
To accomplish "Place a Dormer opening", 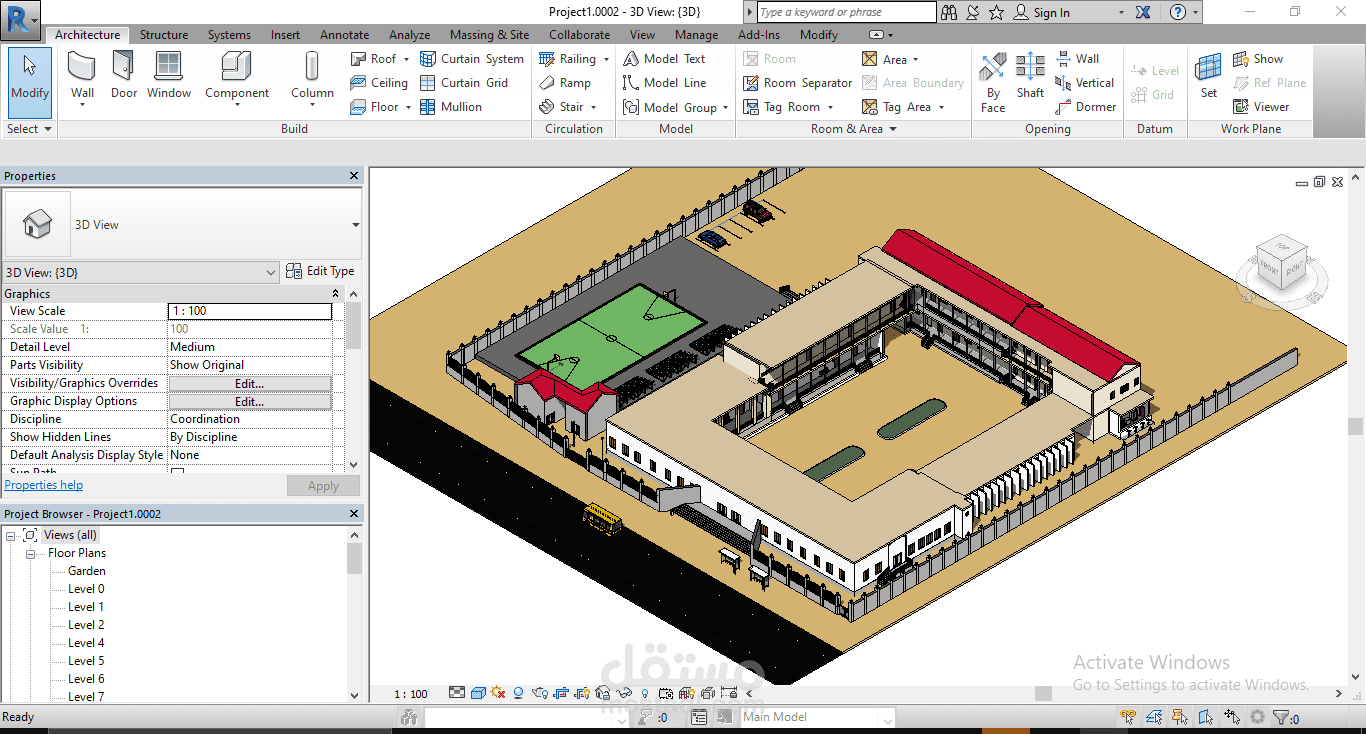I will (x=1085, y=107).
